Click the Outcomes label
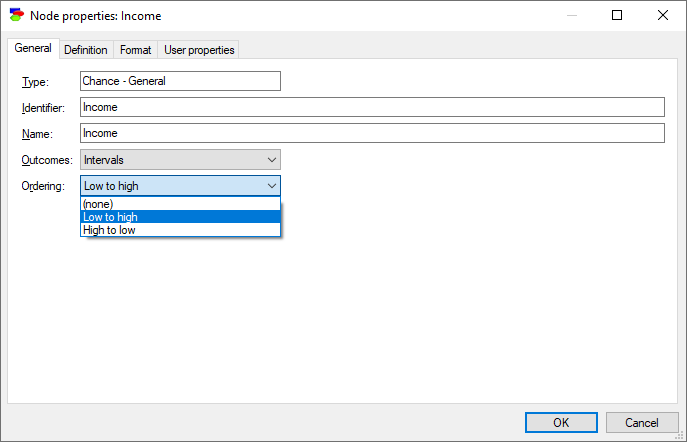 click(x=47, y=160)
